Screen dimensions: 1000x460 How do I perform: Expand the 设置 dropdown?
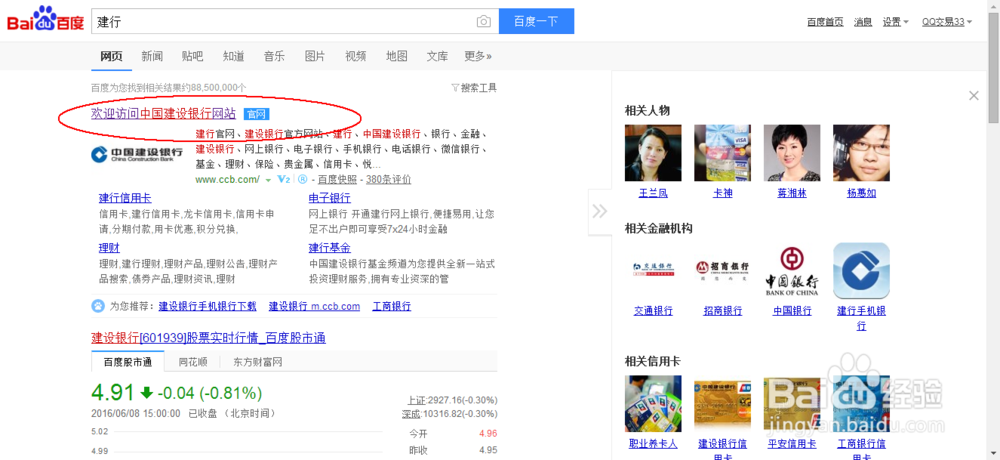tap(895, 22)
